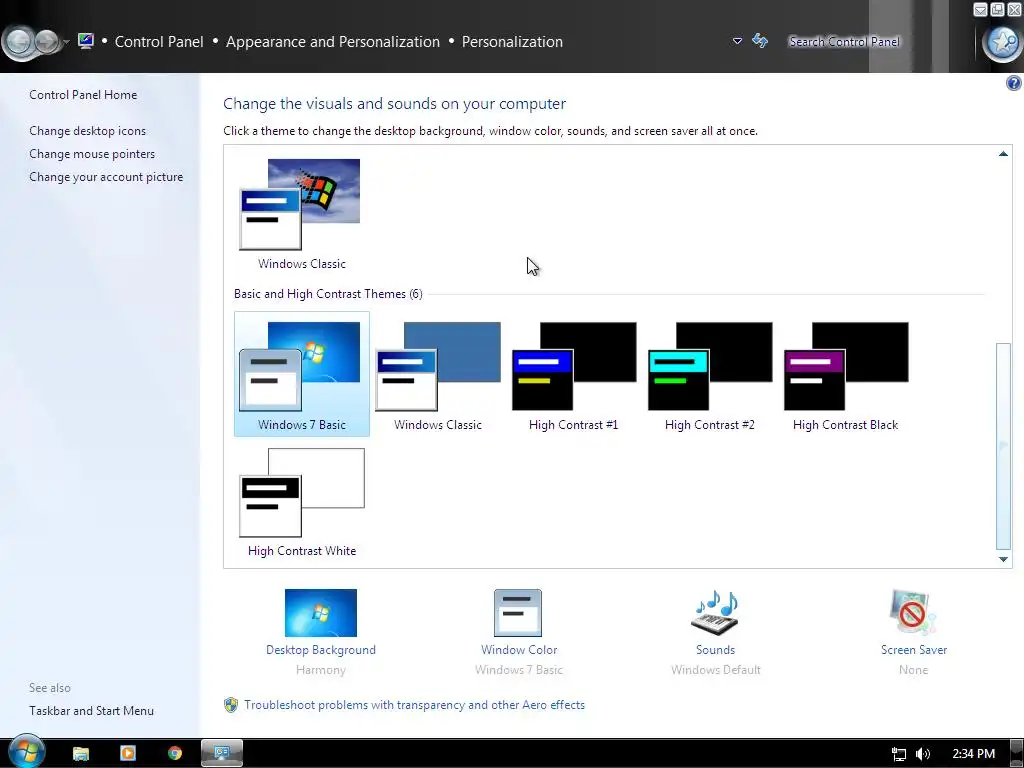The width and height of the screenshot is (1024, 768).
Task: Open Control Panel breadcrumb
Action: point(159,42)
